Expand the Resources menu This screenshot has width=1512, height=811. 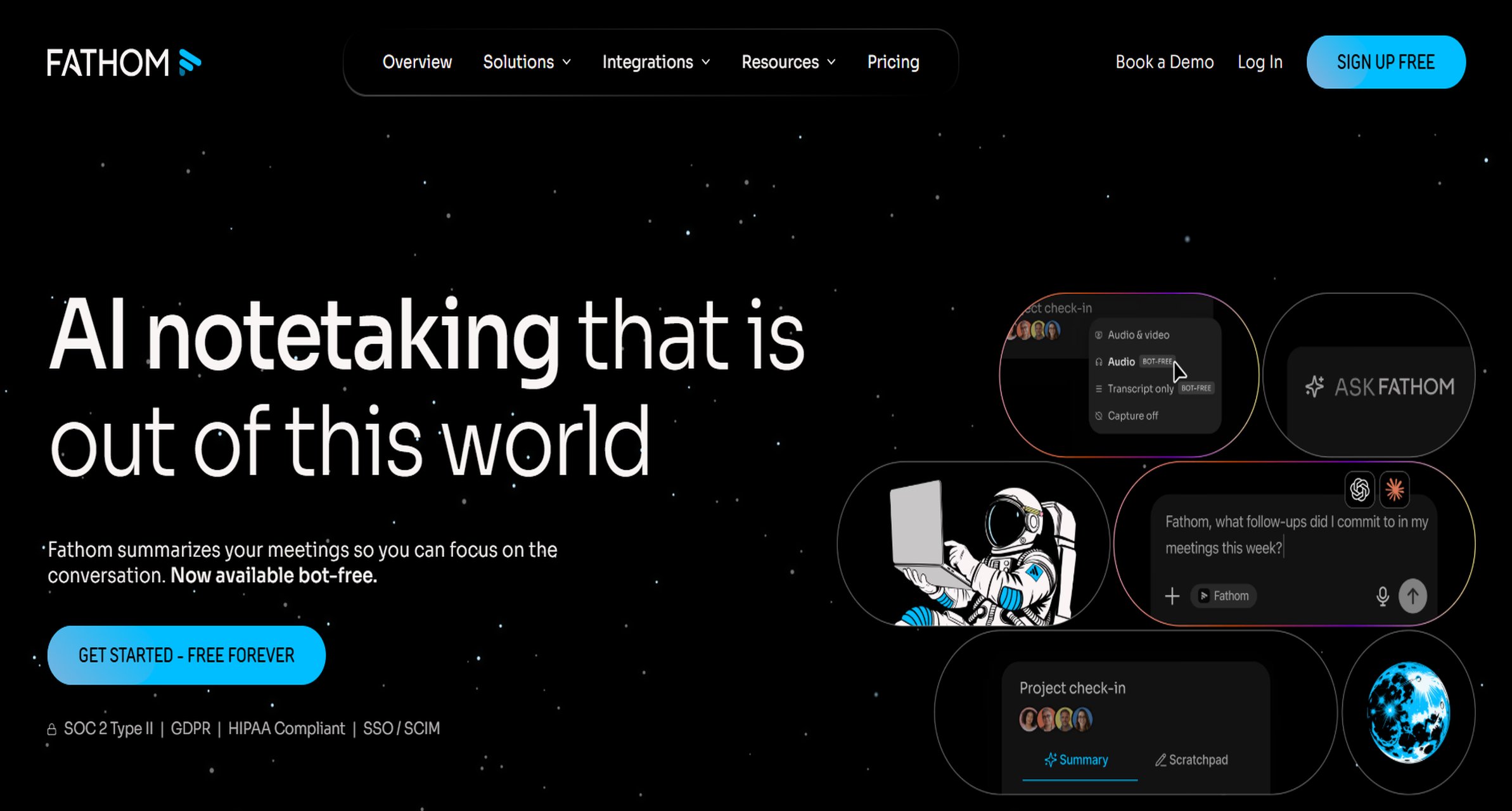(x=788, y=62)
